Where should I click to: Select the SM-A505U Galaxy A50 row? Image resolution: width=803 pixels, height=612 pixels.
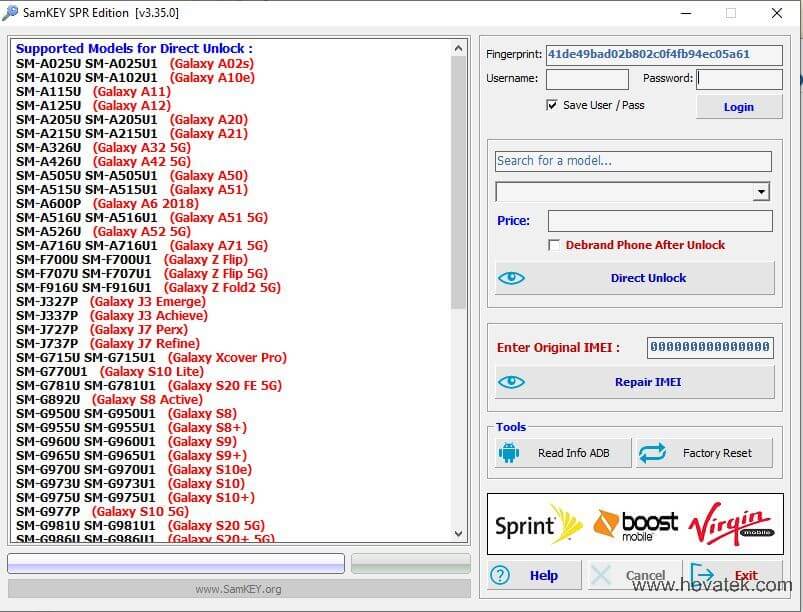click(x=132, y=175)
